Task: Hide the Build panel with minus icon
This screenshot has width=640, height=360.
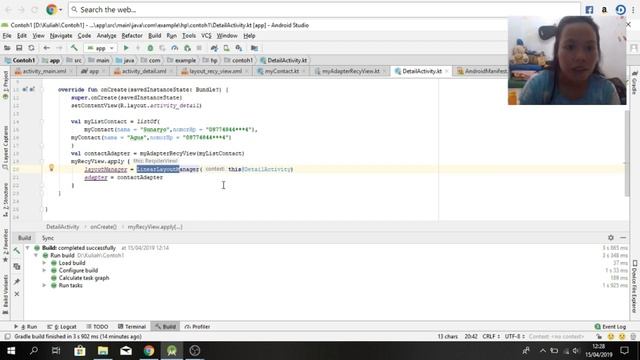Action: click(623, 238)
